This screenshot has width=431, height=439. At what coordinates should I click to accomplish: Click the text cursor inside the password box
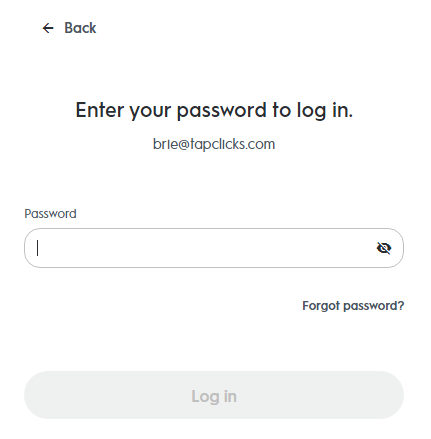(x=38, y=248)
